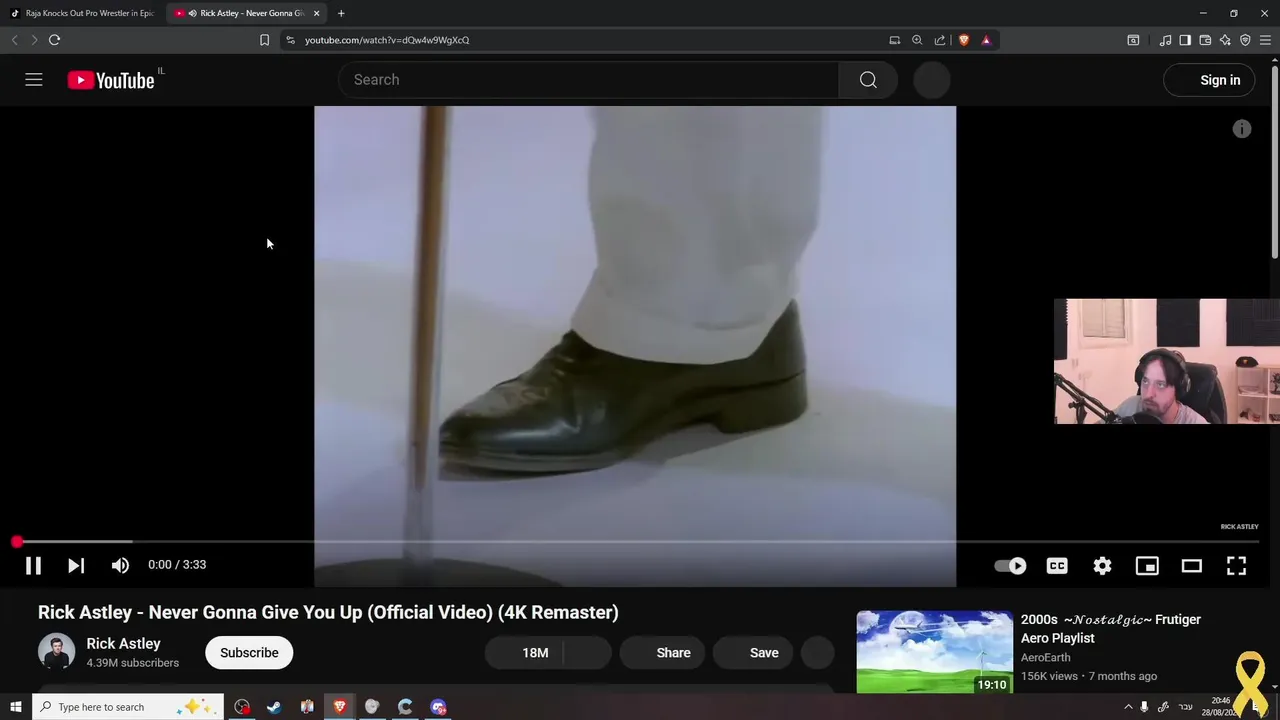Go forward in browser history
The image size is (1280, 720).
point(34,40)
